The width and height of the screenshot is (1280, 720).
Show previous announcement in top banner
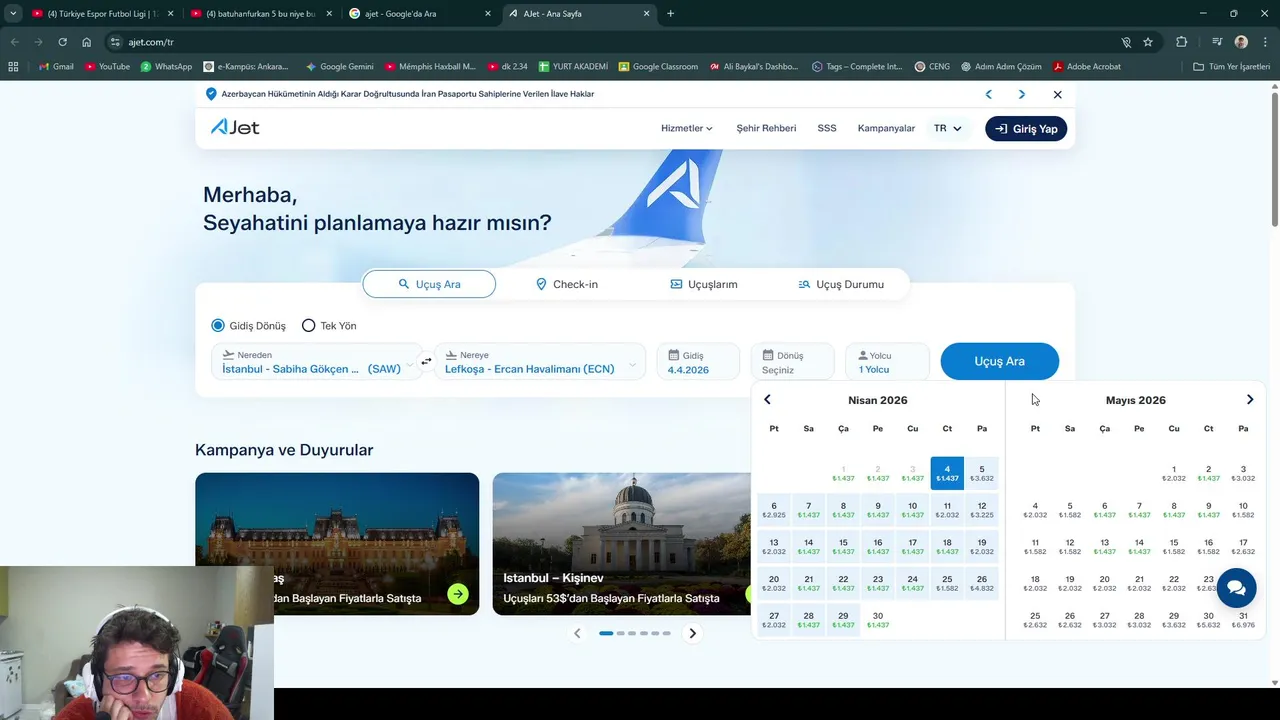coord(989,94)
